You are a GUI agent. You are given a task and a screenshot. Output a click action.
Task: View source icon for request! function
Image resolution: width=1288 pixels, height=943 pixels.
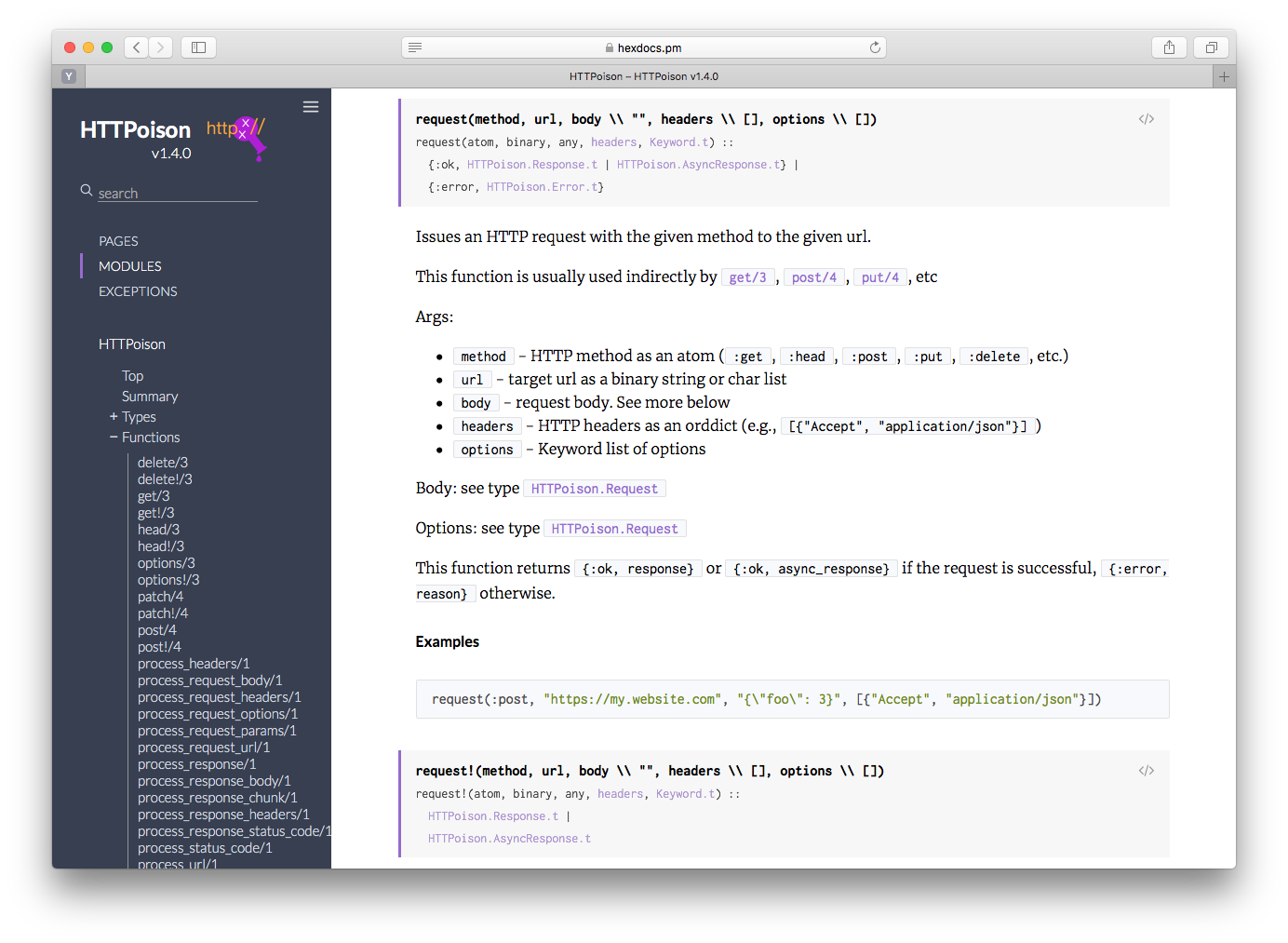point(1147,771)
